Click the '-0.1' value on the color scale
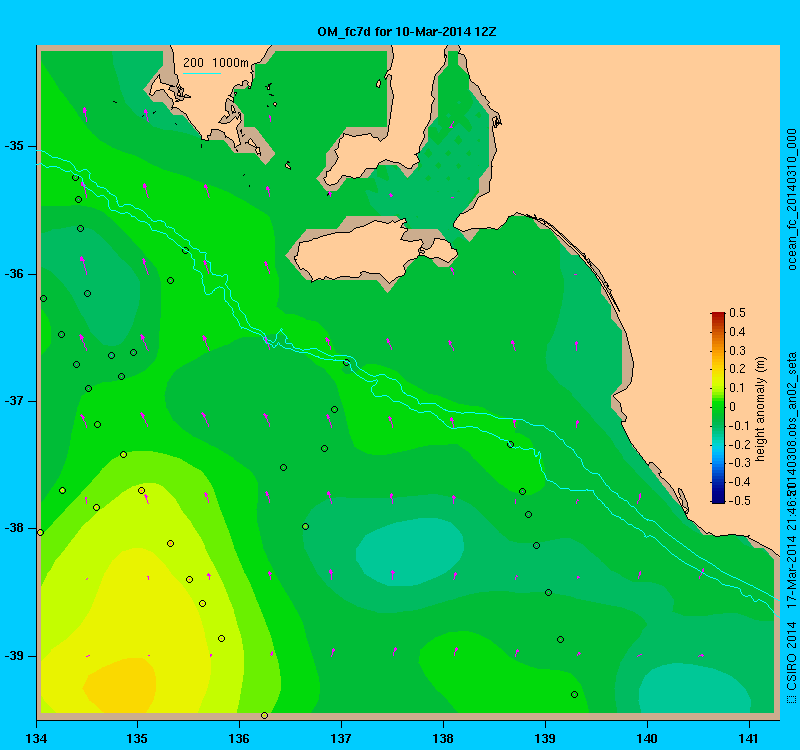 pos(738,426)
